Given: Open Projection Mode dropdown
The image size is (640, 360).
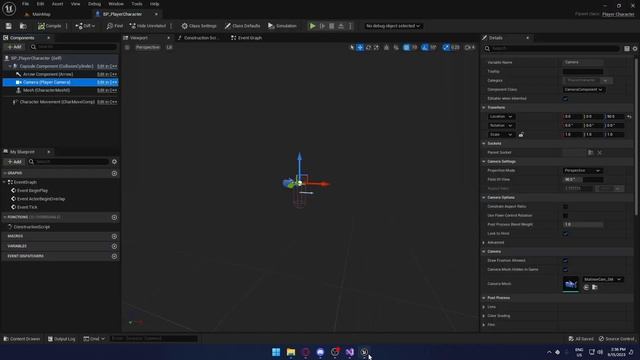Looking at the screenshot, I should 582,170.
